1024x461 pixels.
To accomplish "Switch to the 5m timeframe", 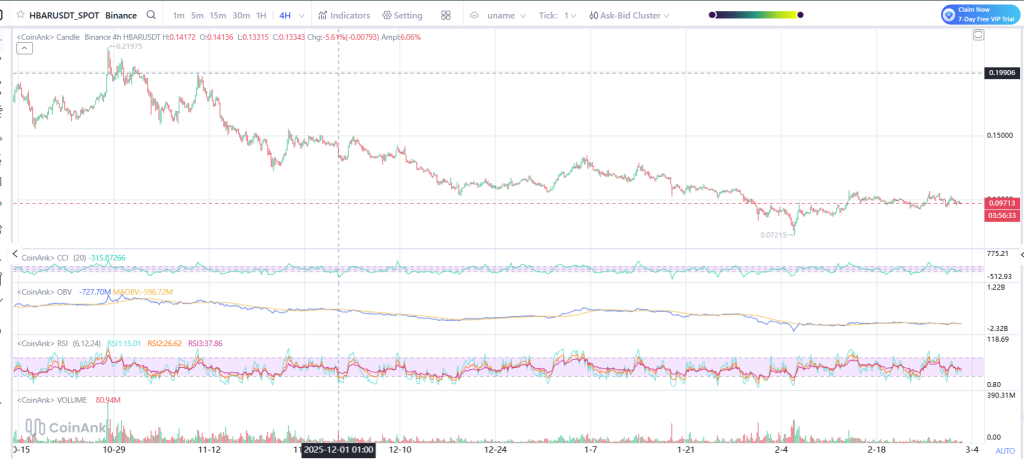I will 197,15.
